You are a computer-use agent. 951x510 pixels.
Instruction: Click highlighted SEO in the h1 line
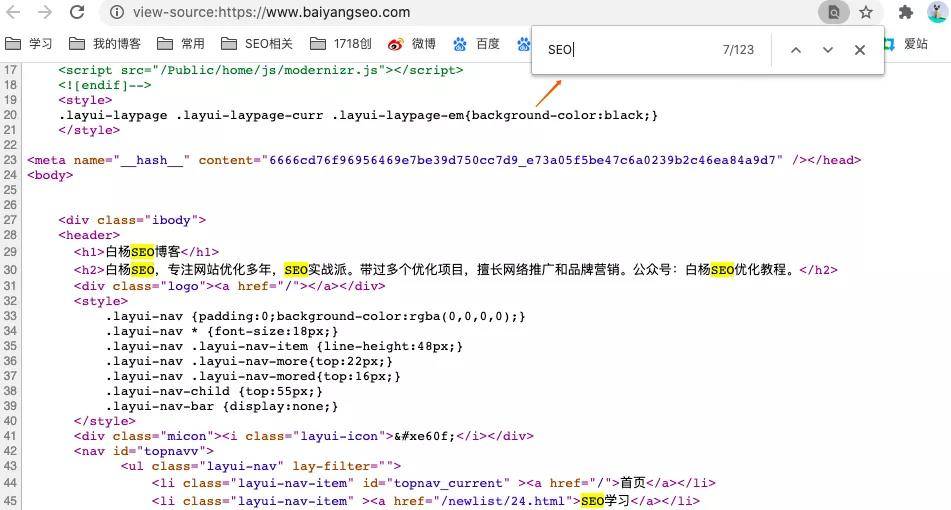143,252
